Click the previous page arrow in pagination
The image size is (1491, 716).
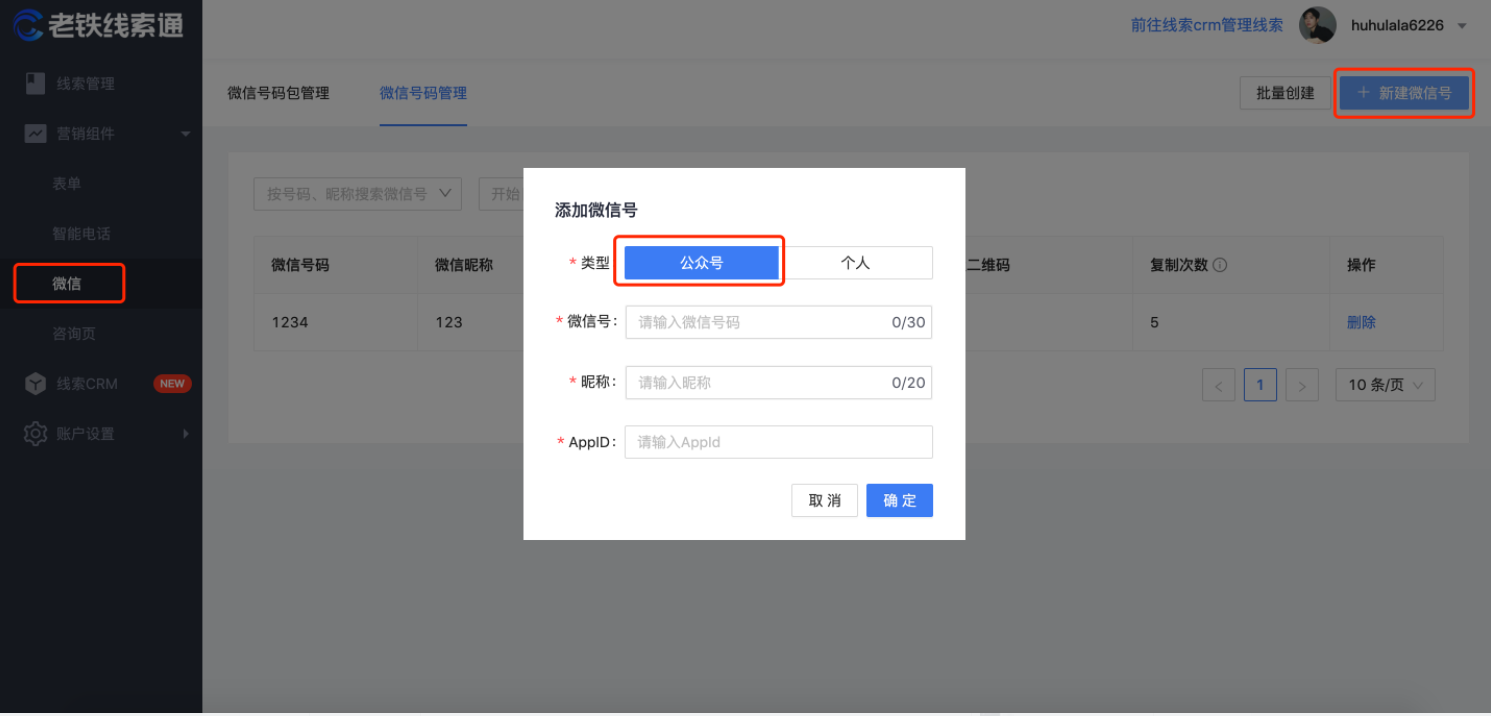pyautogui.click(x=1218, y=384)
